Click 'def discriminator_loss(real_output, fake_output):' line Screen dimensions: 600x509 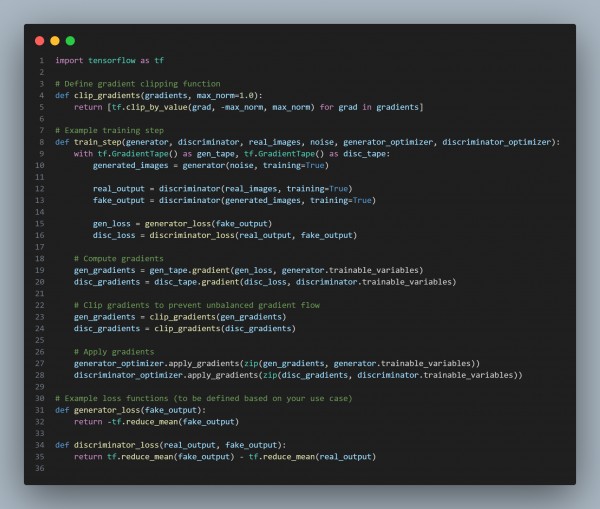click(x=171, y=445)
